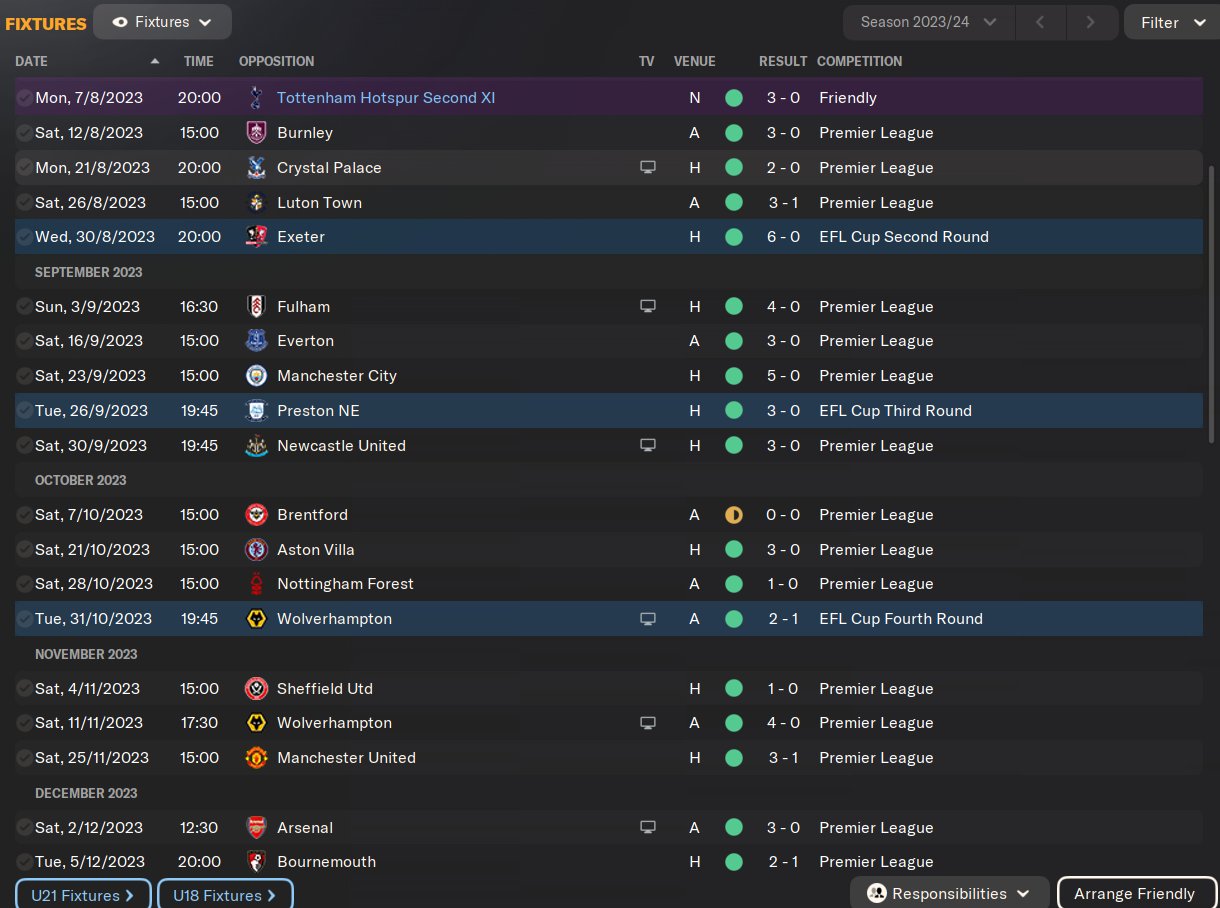Click the TV icon on Crystal Palace row
The width and height of the screenshot is (1220, 908).
coord(647,168)
